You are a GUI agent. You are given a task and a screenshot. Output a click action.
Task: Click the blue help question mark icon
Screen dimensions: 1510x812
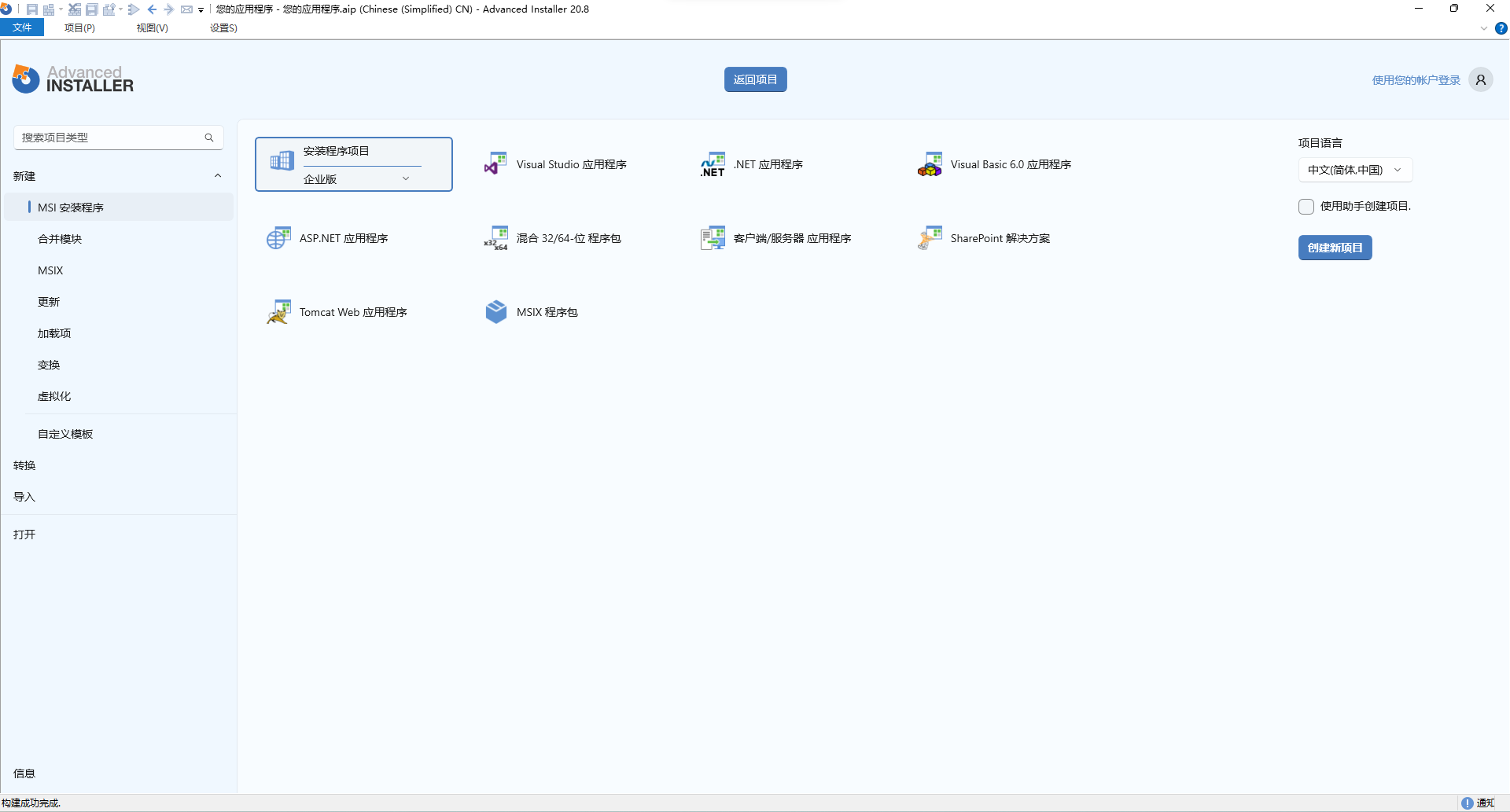[x=1501, y=28]
